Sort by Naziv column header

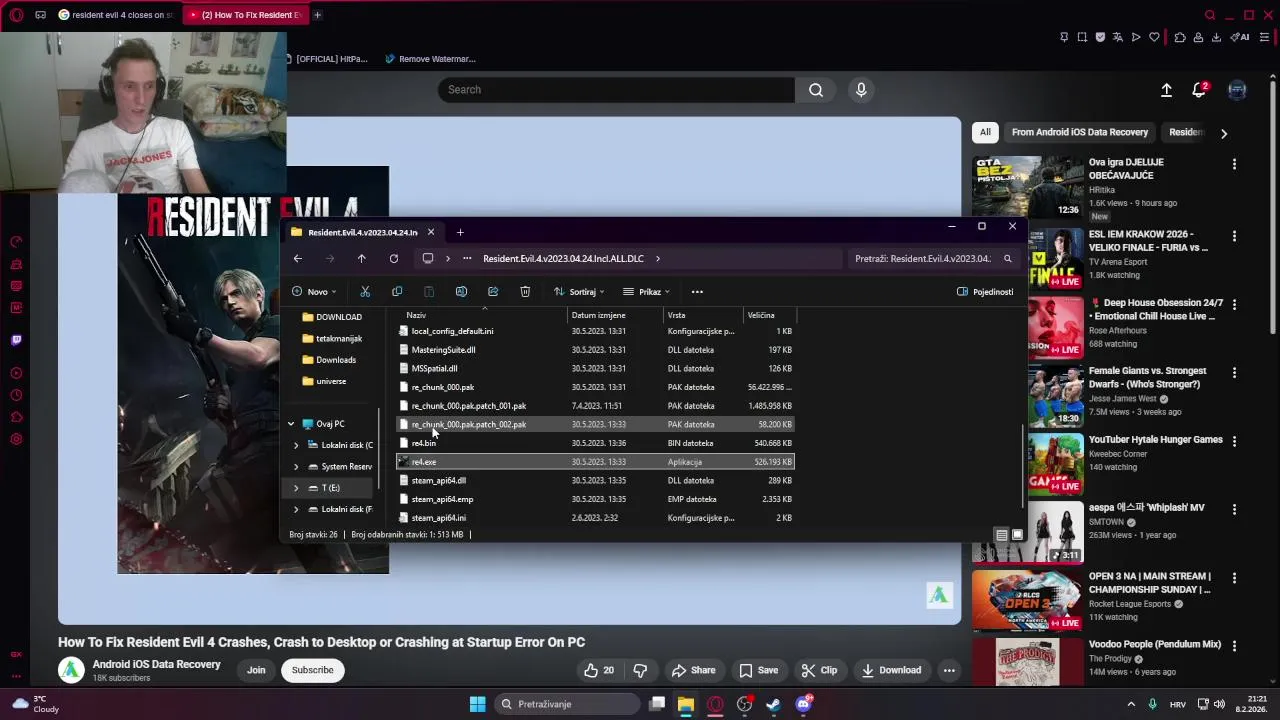coord(416,315)
